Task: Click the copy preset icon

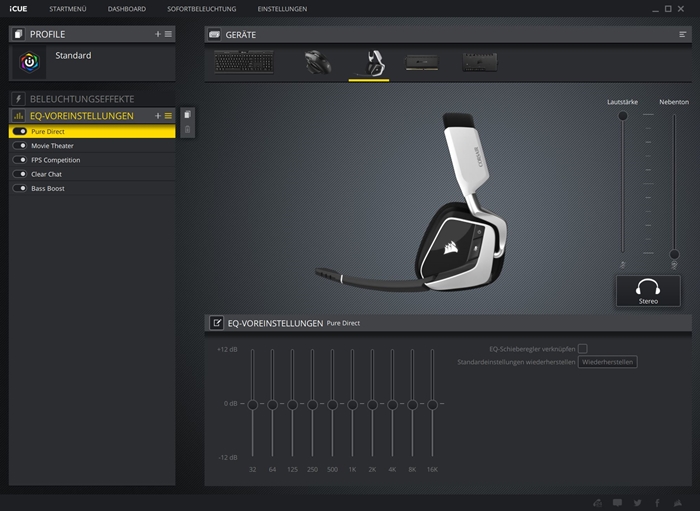Action: (x=188, y=115)
